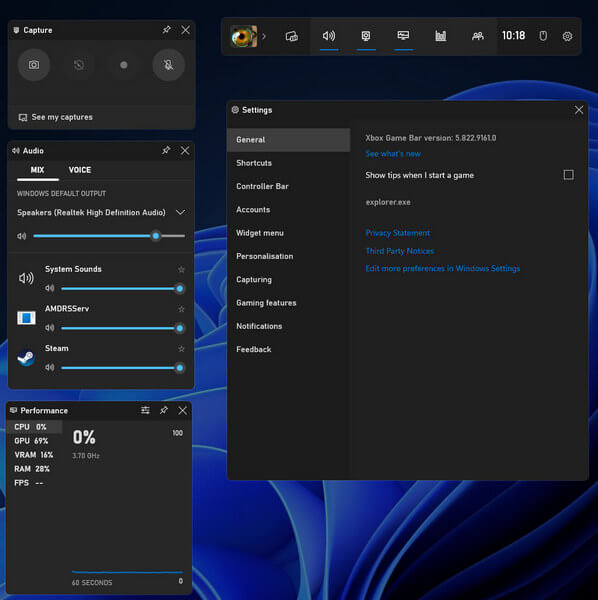Image resolution: width=598 pixels, height=600 pixels.
Task: Mute AMDRSServ with its speaker icon
Action: click(49, 328)
